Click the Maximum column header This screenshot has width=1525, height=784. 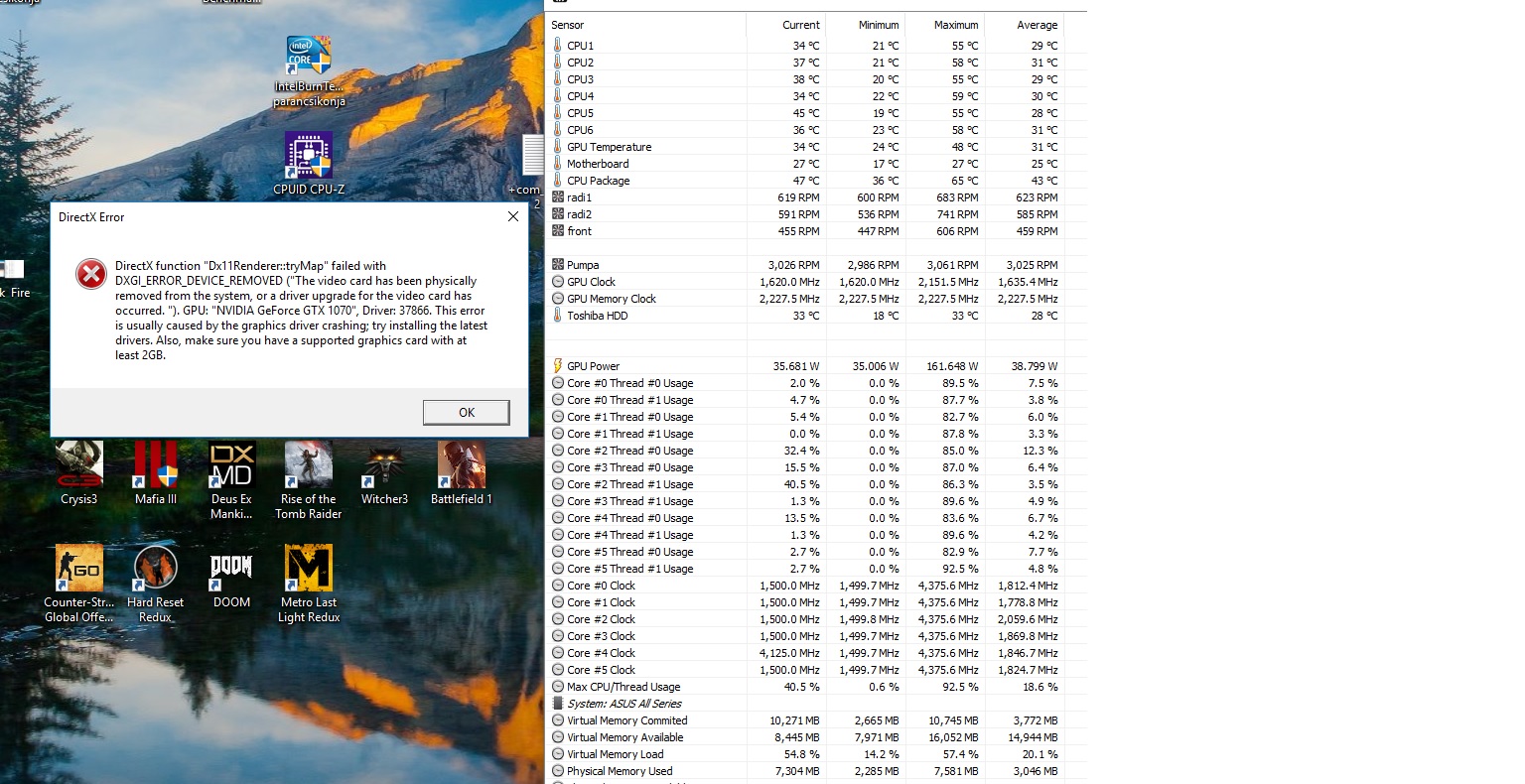pos(944,25)
